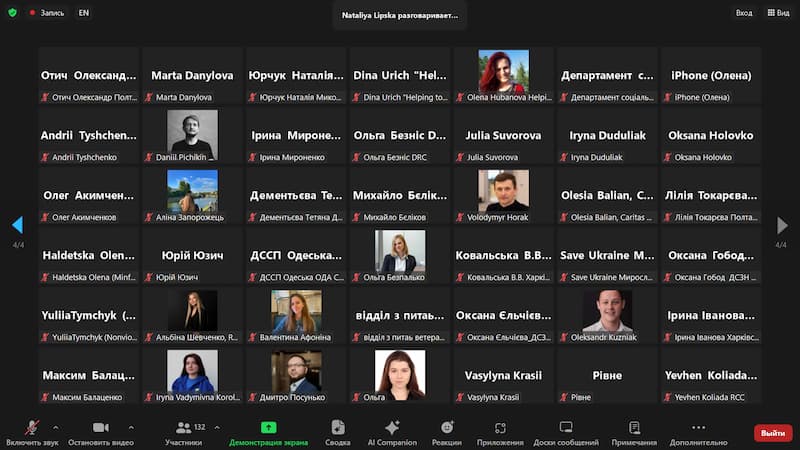This screenshot has width=800, height=450.
Task: Click the green encryption shield icon
Action: click(x=13, y=13)
